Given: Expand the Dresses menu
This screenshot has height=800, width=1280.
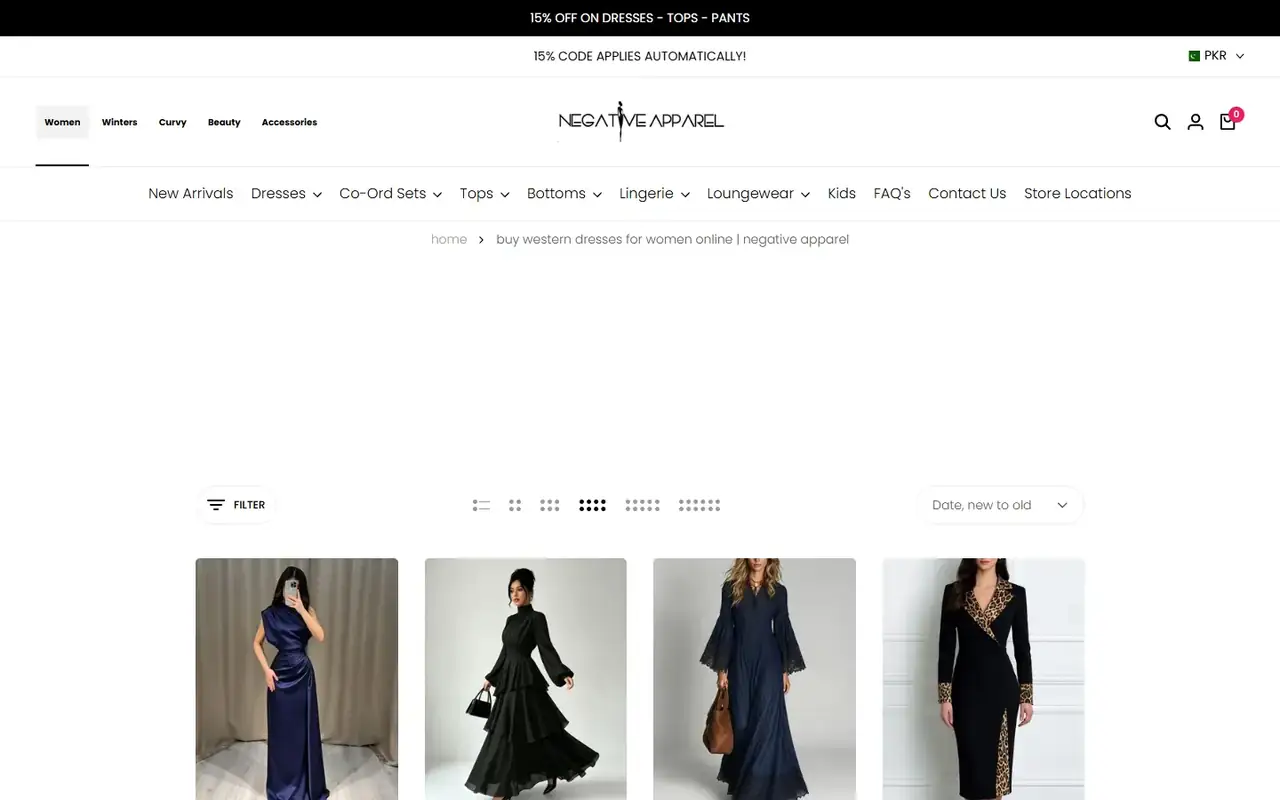Looking at the screenshot, I should (x=286, y=194).
